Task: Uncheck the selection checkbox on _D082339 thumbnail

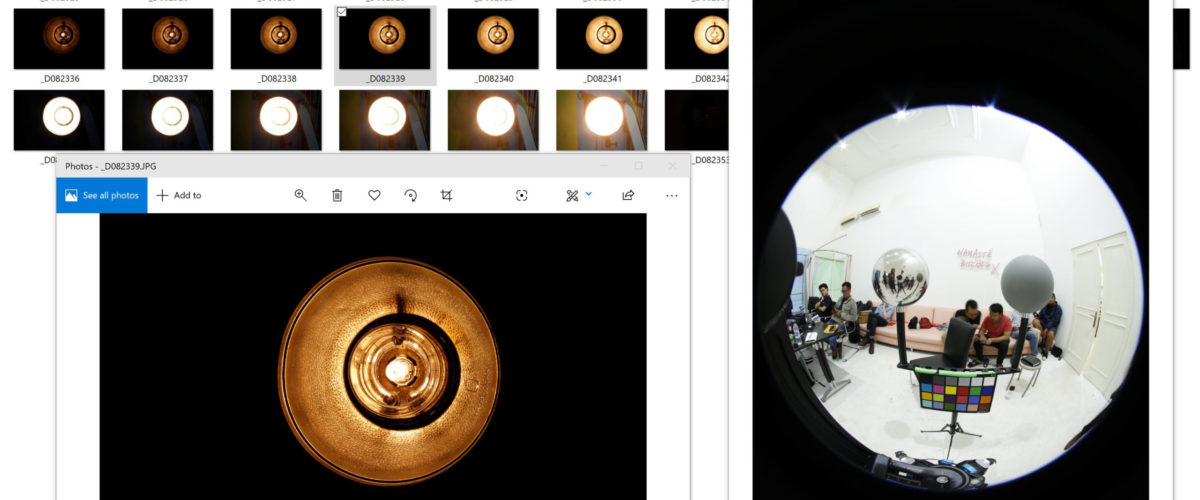Action: pos(342,12)
